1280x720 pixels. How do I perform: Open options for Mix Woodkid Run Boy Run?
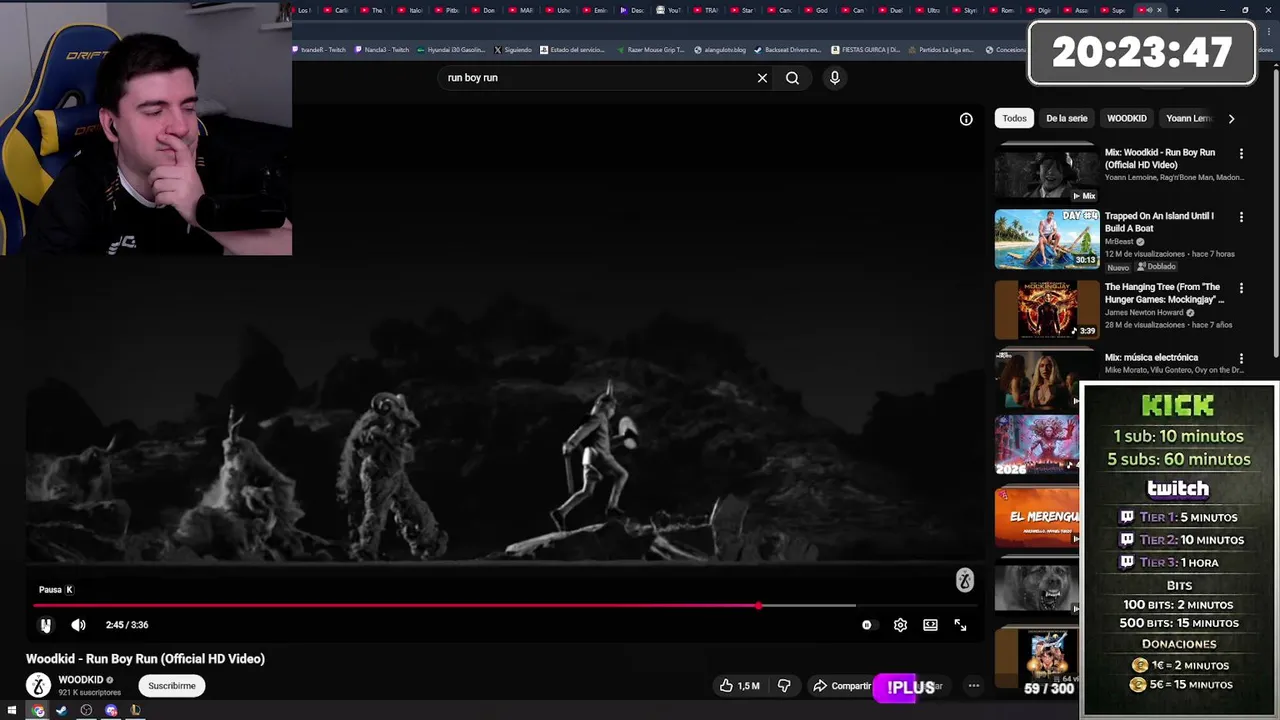pyautogui.click(x=1241, y=154)
